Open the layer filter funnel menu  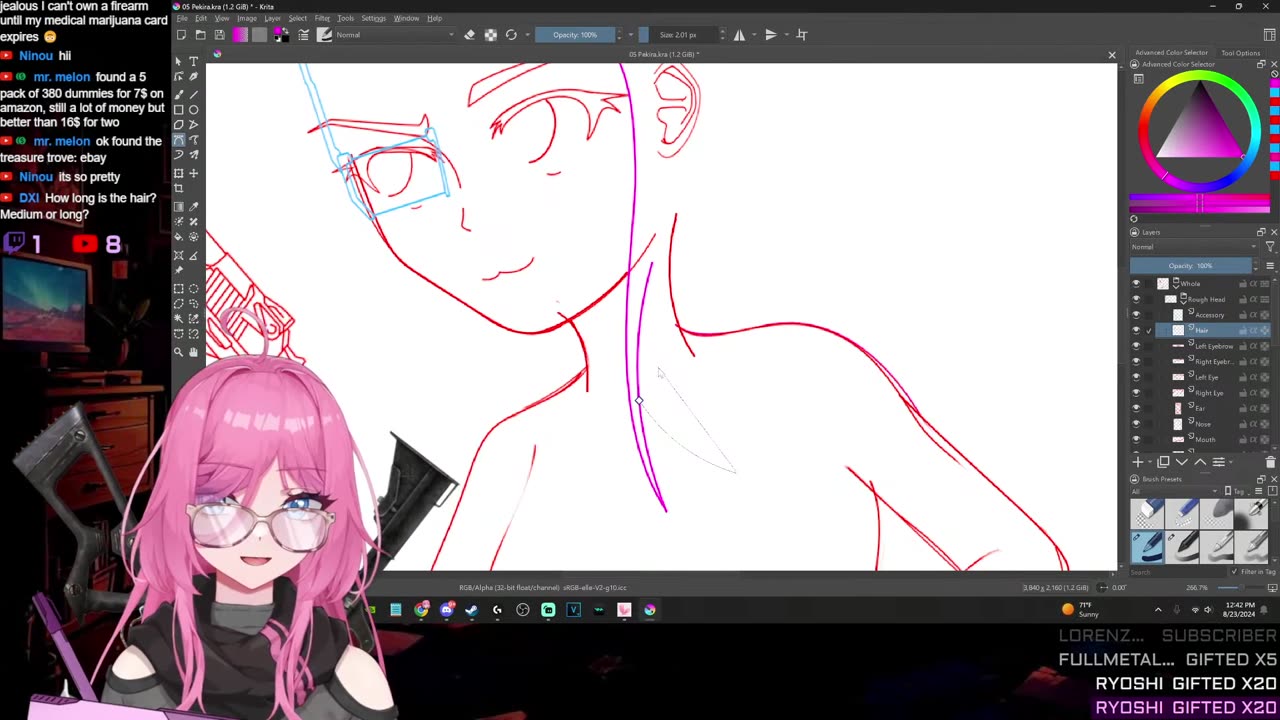click(x=1270, y=247)
